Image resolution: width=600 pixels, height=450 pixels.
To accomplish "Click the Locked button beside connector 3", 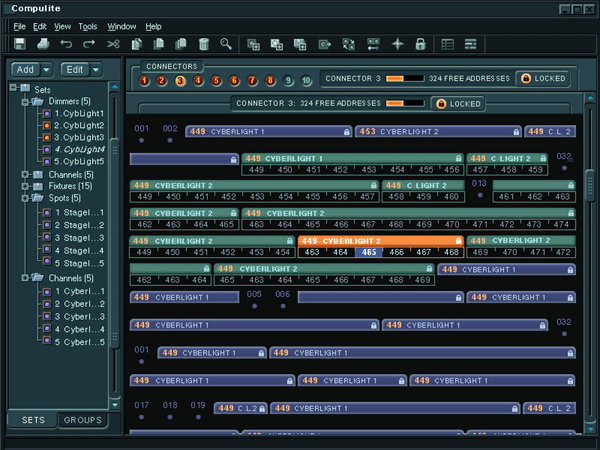I will click(x=542, y=78).
